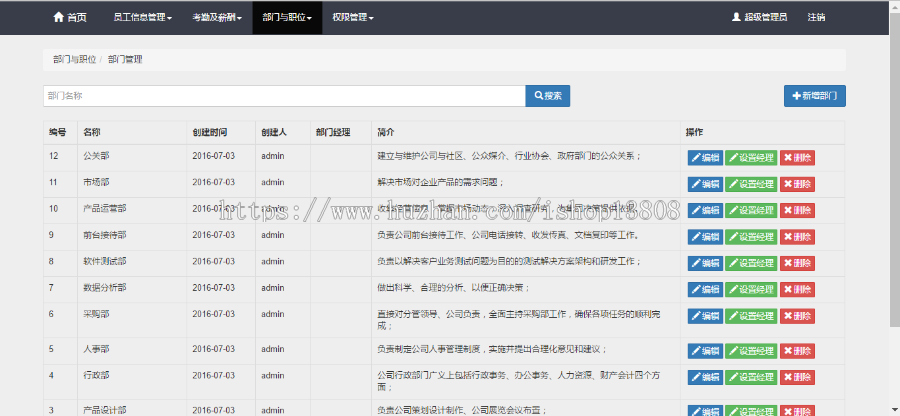Viewport: 900px width, 416px height.
Task: Select the 行政部 name cell
Action: click(132, 382)
